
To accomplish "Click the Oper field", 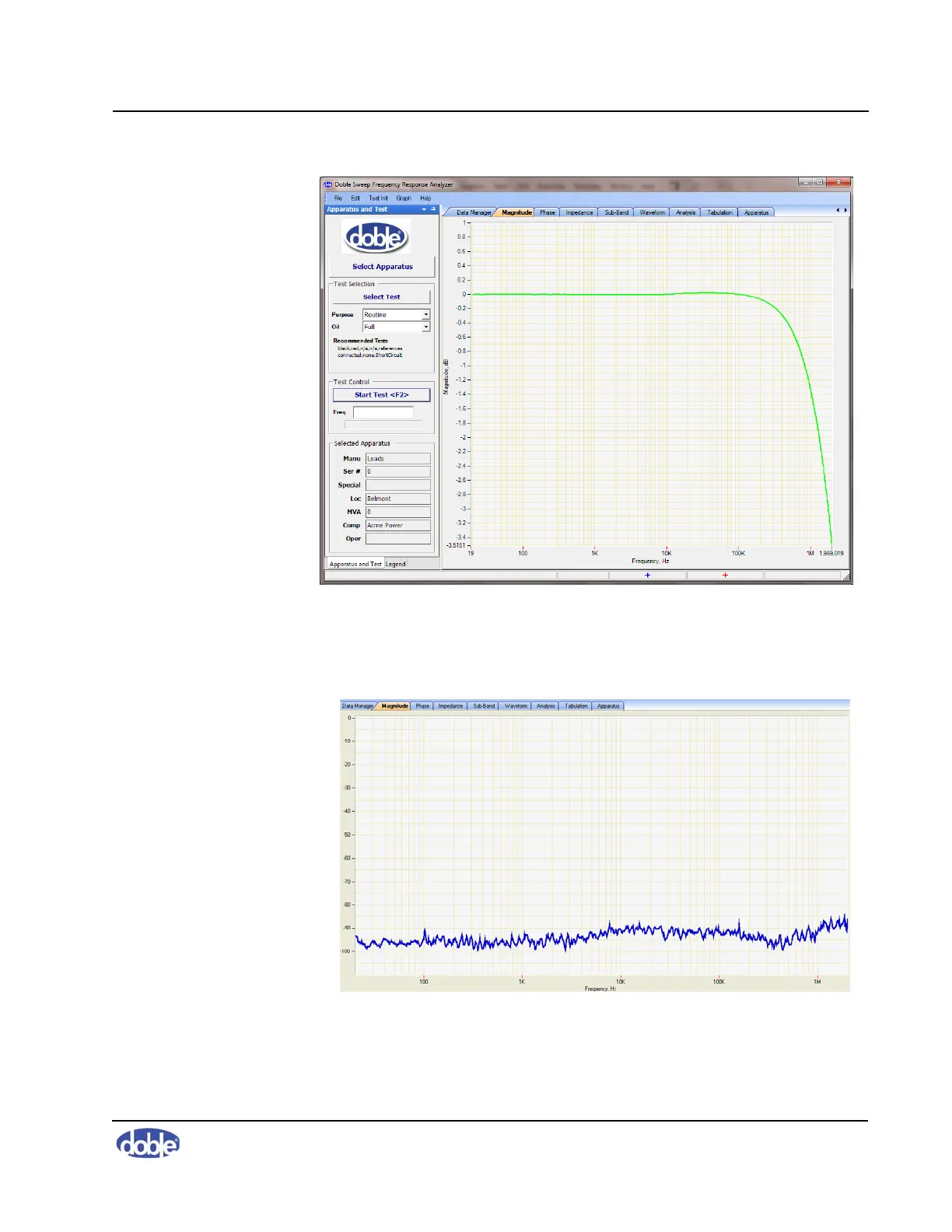I will coord(397,538).
